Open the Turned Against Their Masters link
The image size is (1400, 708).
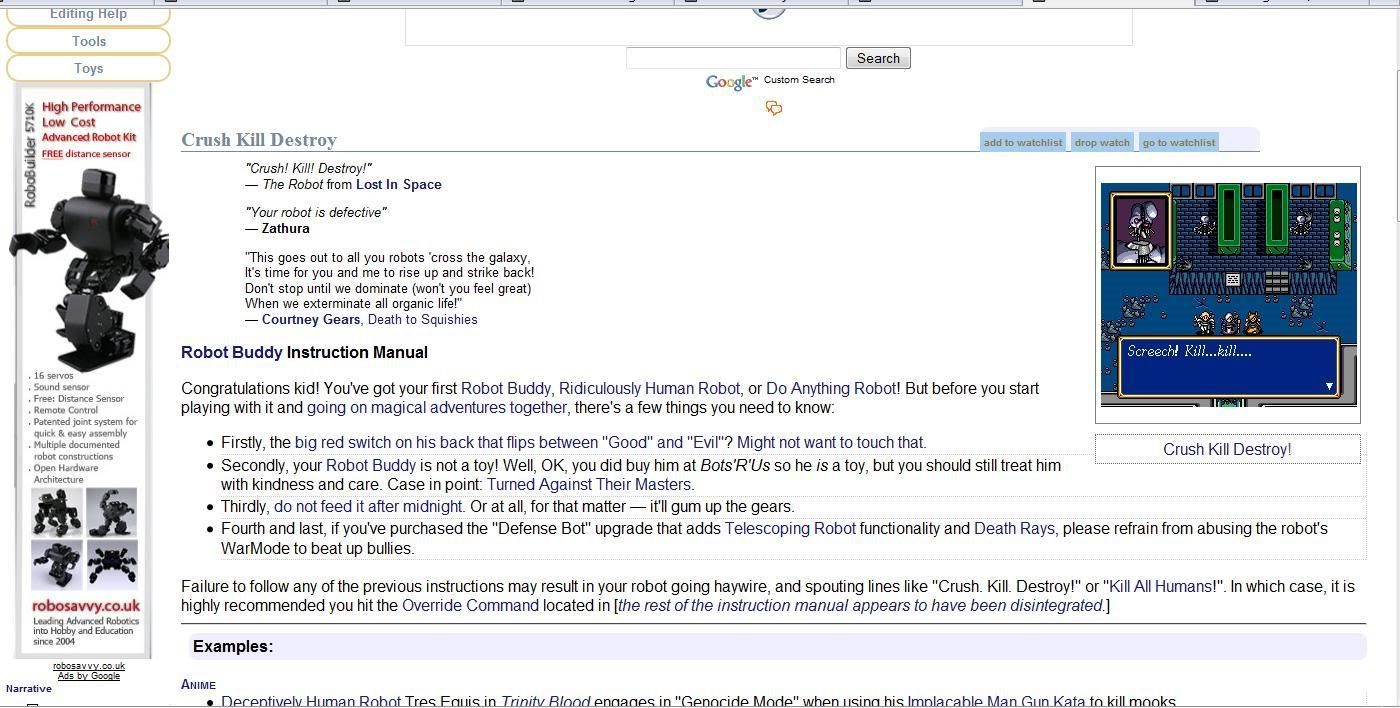coord(588,484)
